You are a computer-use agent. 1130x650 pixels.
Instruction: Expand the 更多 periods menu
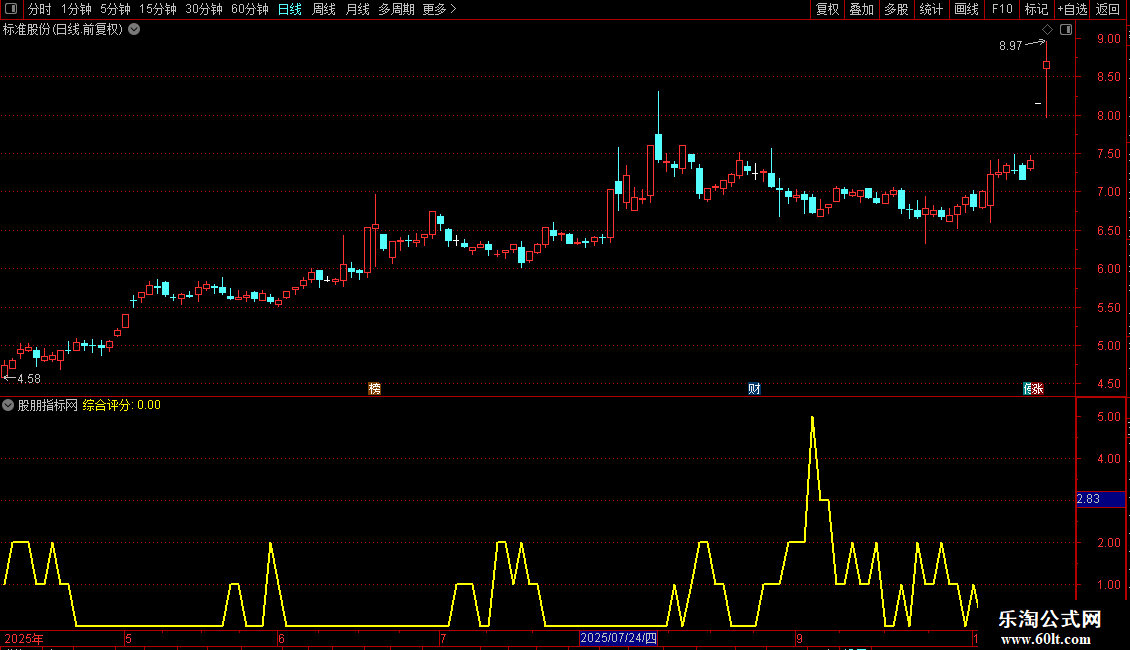click(439, 9)
